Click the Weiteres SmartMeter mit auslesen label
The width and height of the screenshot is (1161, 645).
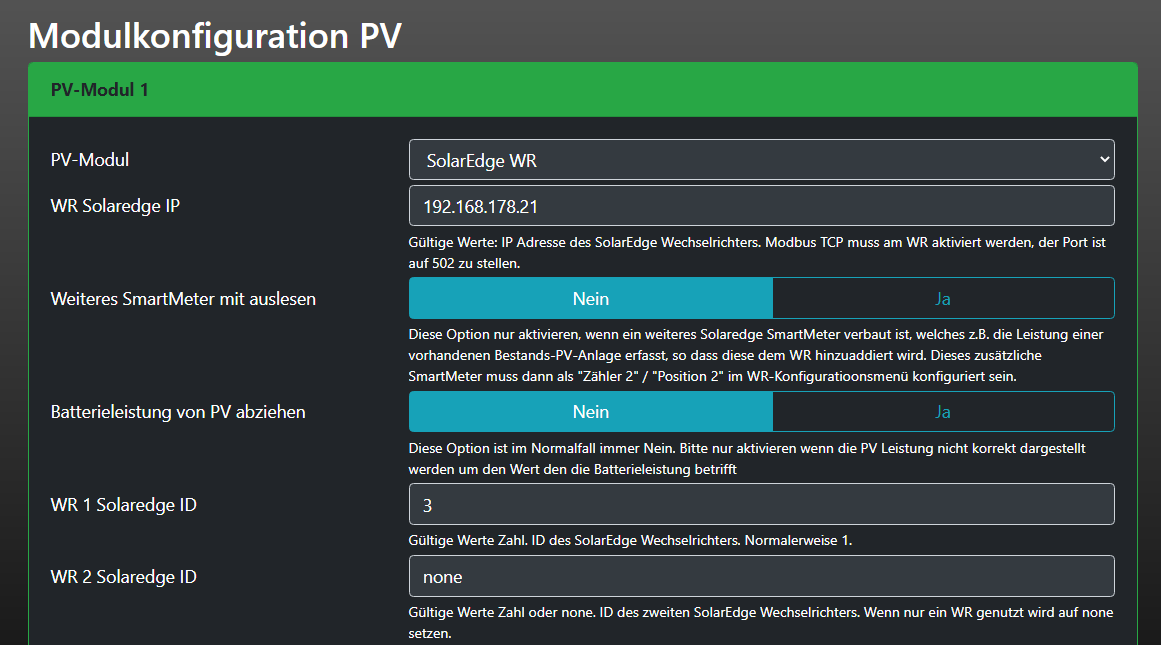(183, 298)
